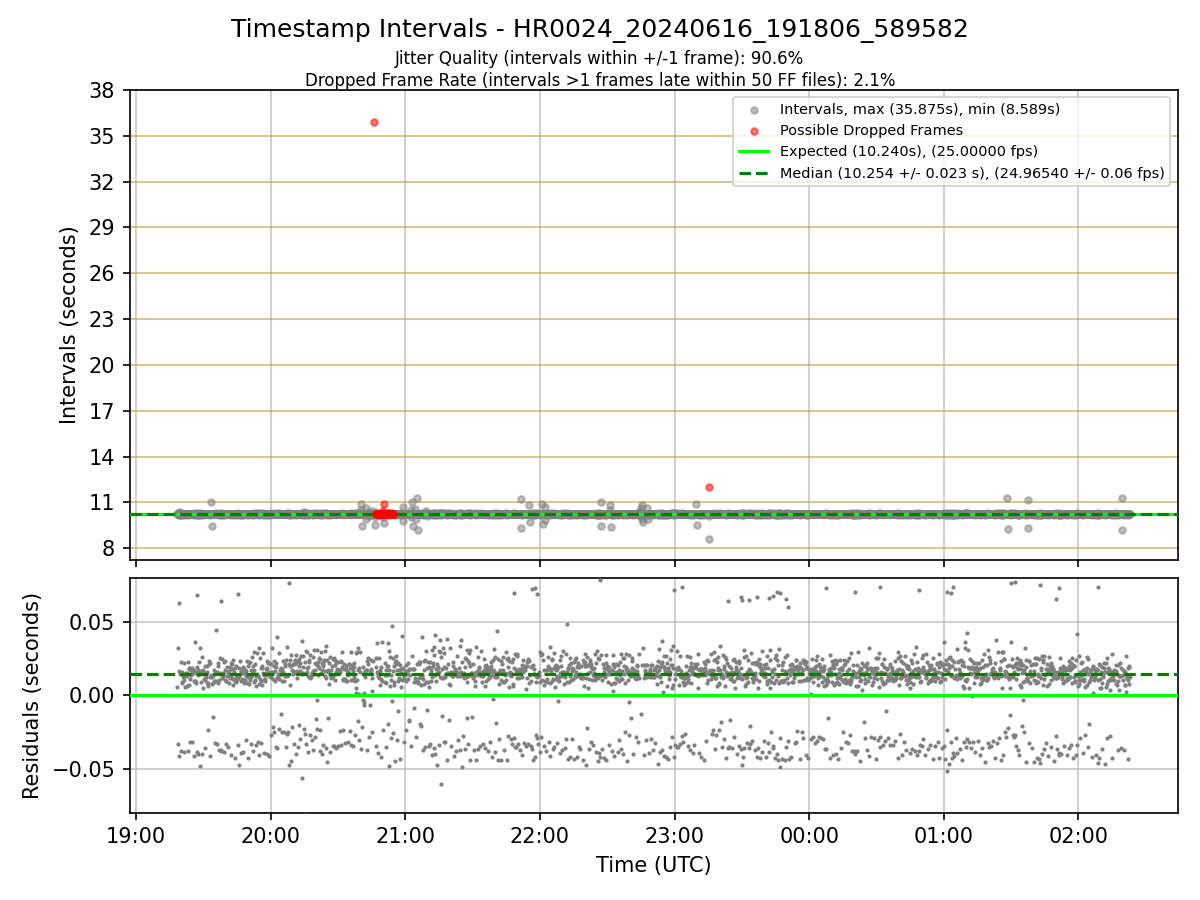The image size is (1200, 900).
Task: Click the Residuals (seconds) axis label
Action: point(31,696)
